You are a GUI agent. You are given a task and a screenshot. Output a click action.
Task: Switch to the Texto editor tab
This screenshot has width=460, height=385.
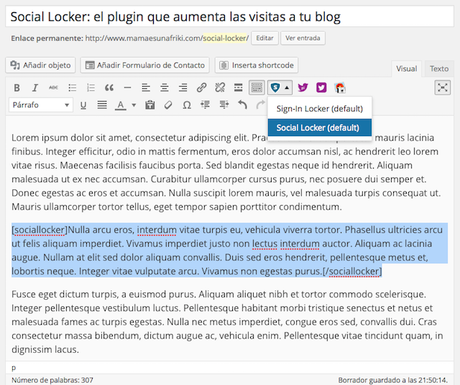pos(439,69)
